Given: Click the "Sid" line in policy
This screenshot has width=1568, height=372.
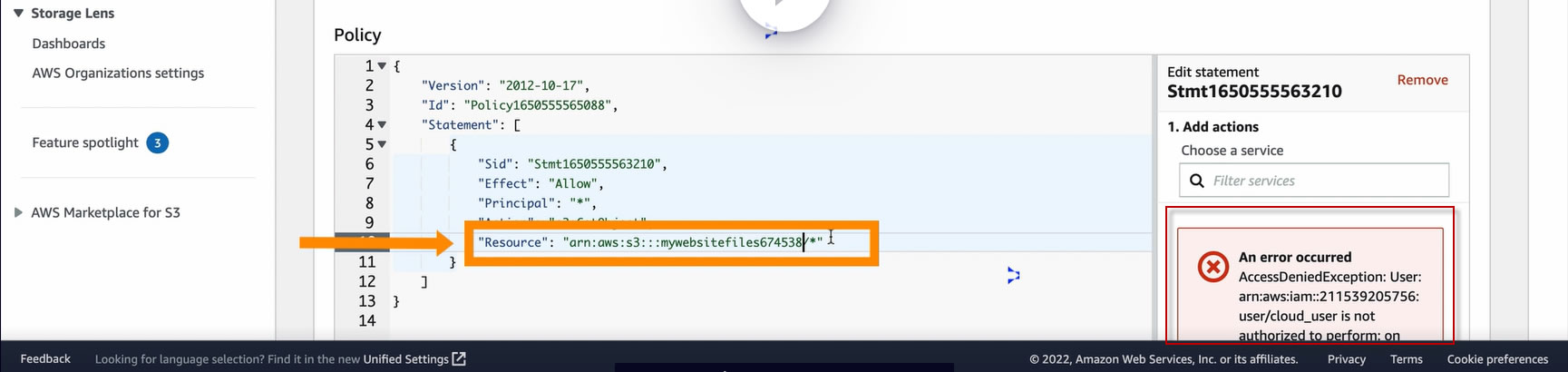Looking at the screenshot, I should (572, 164).
